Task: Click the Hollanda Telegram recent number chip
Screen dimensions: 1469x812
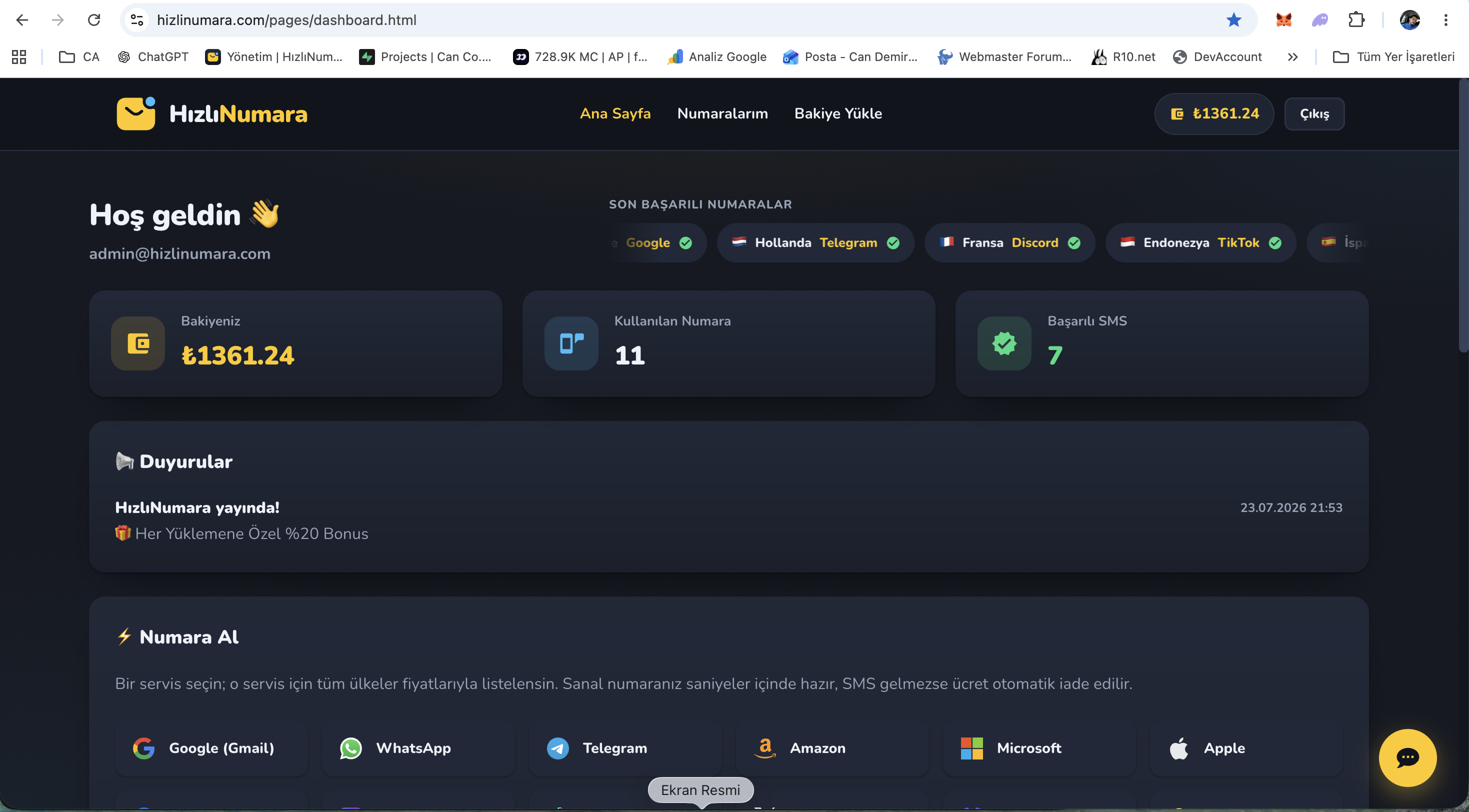Action: (x=815, y=242)
